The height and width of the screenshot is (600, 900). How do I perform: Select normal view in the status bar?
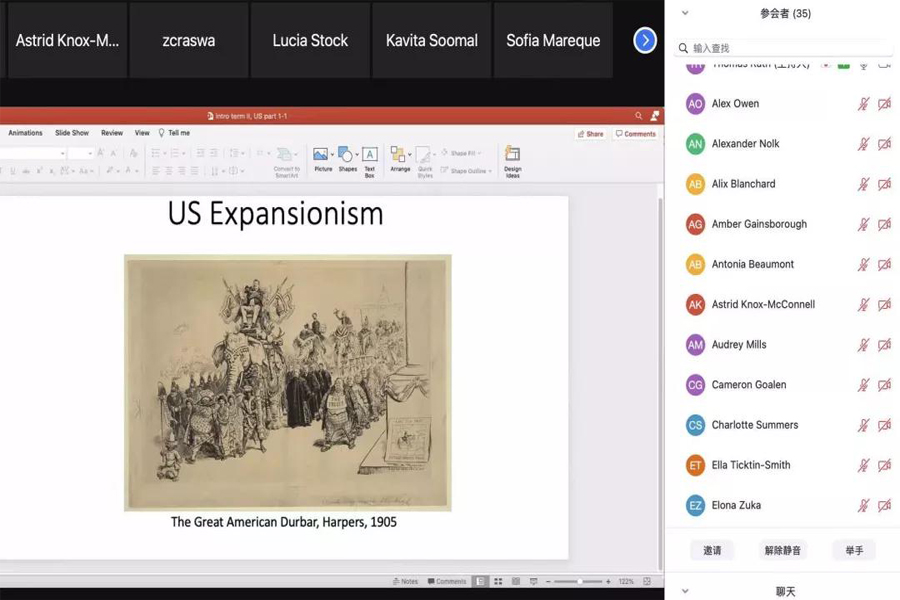coord(480,582)
